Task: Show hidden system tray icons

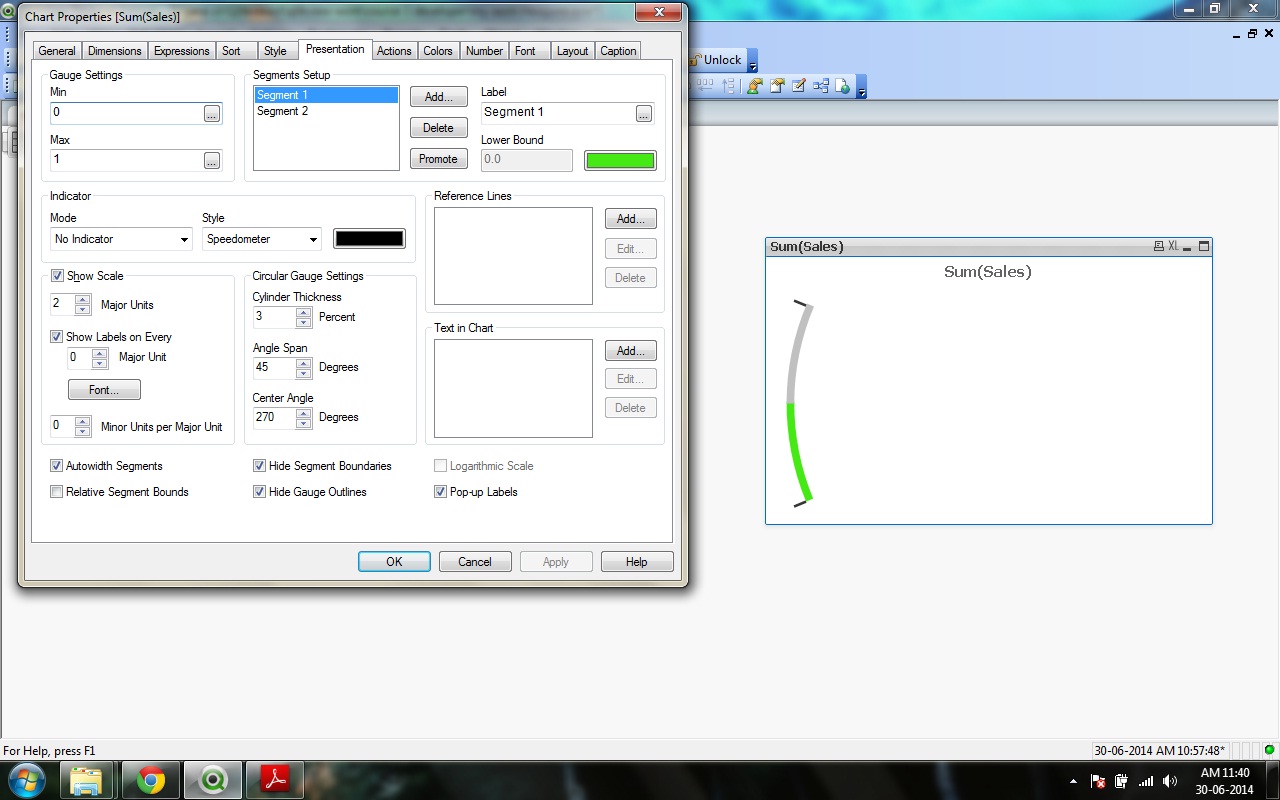Action: click(x=1074, y=781)
